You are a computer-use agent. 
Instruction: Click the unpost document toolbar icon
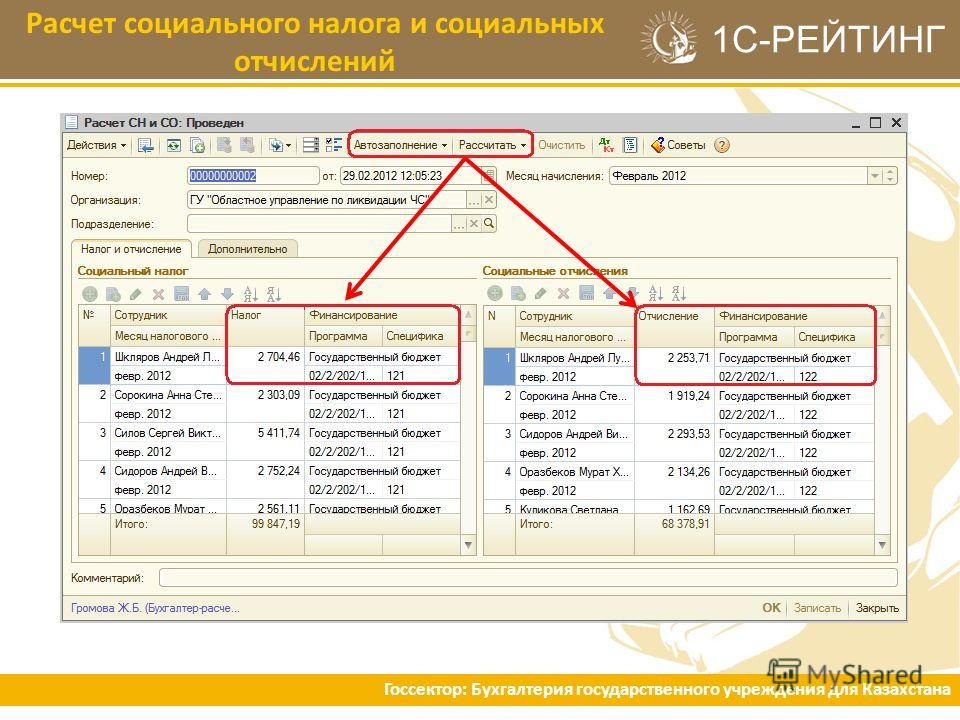point(247,145)
